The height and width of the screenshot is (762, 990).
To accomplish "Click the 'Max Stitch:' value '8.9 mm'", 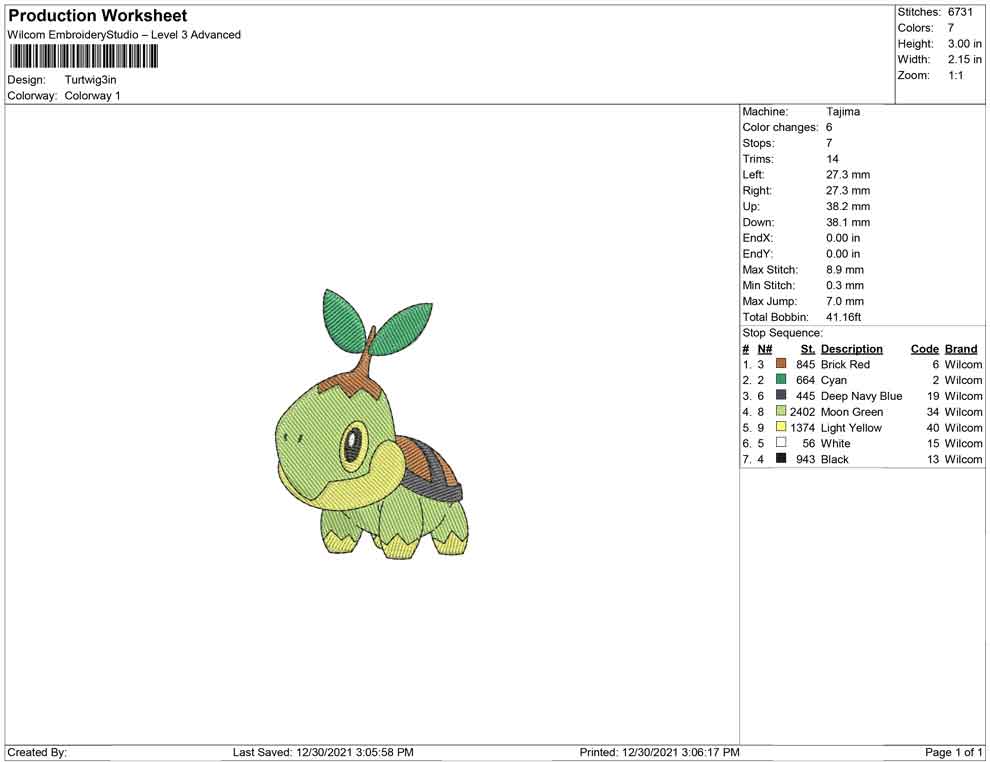I will 845,270.
